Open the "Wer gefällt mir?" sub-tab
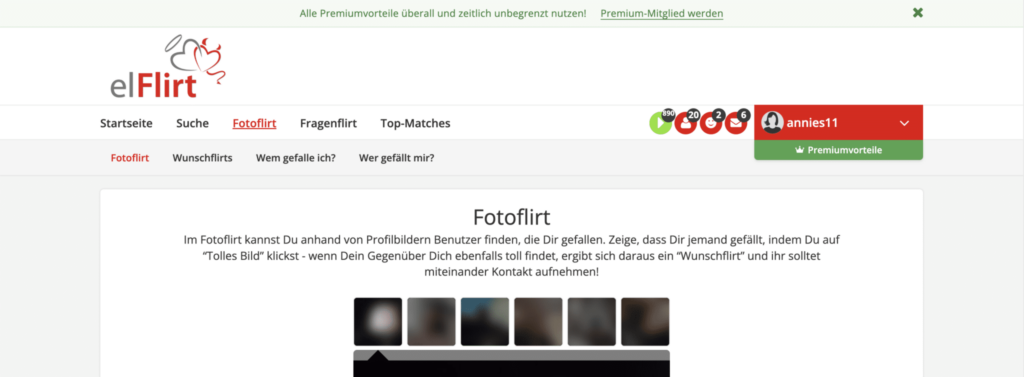The height and width of the screenshot is (377, 1024). click(x=396, y=157)
